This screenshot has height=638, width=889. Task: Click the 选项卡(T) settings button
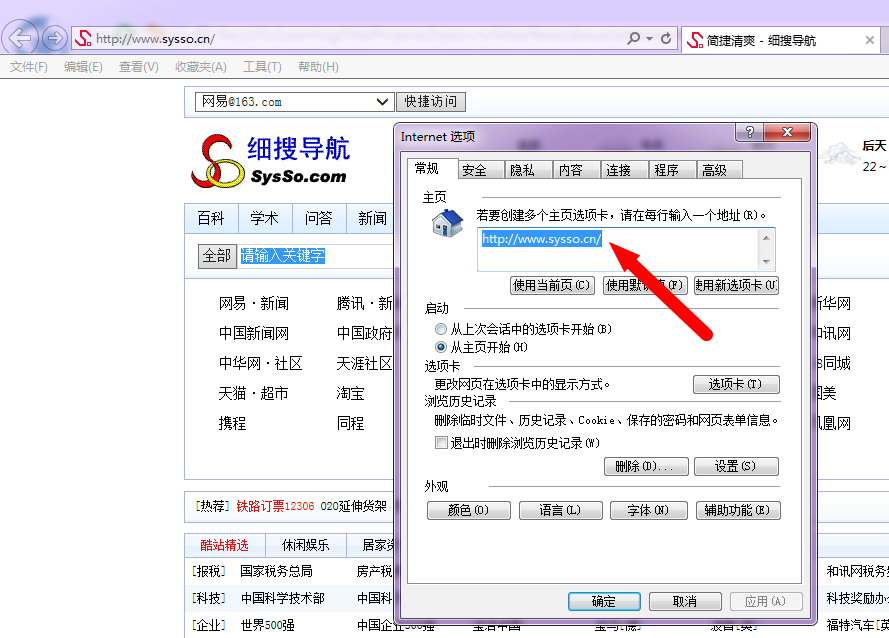point(736,385)
